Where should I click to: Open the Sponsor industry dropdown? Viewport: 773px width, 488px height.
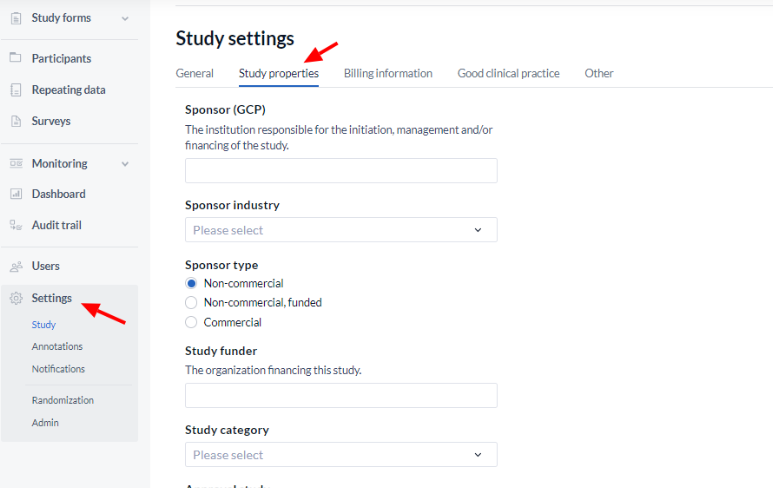341,230
